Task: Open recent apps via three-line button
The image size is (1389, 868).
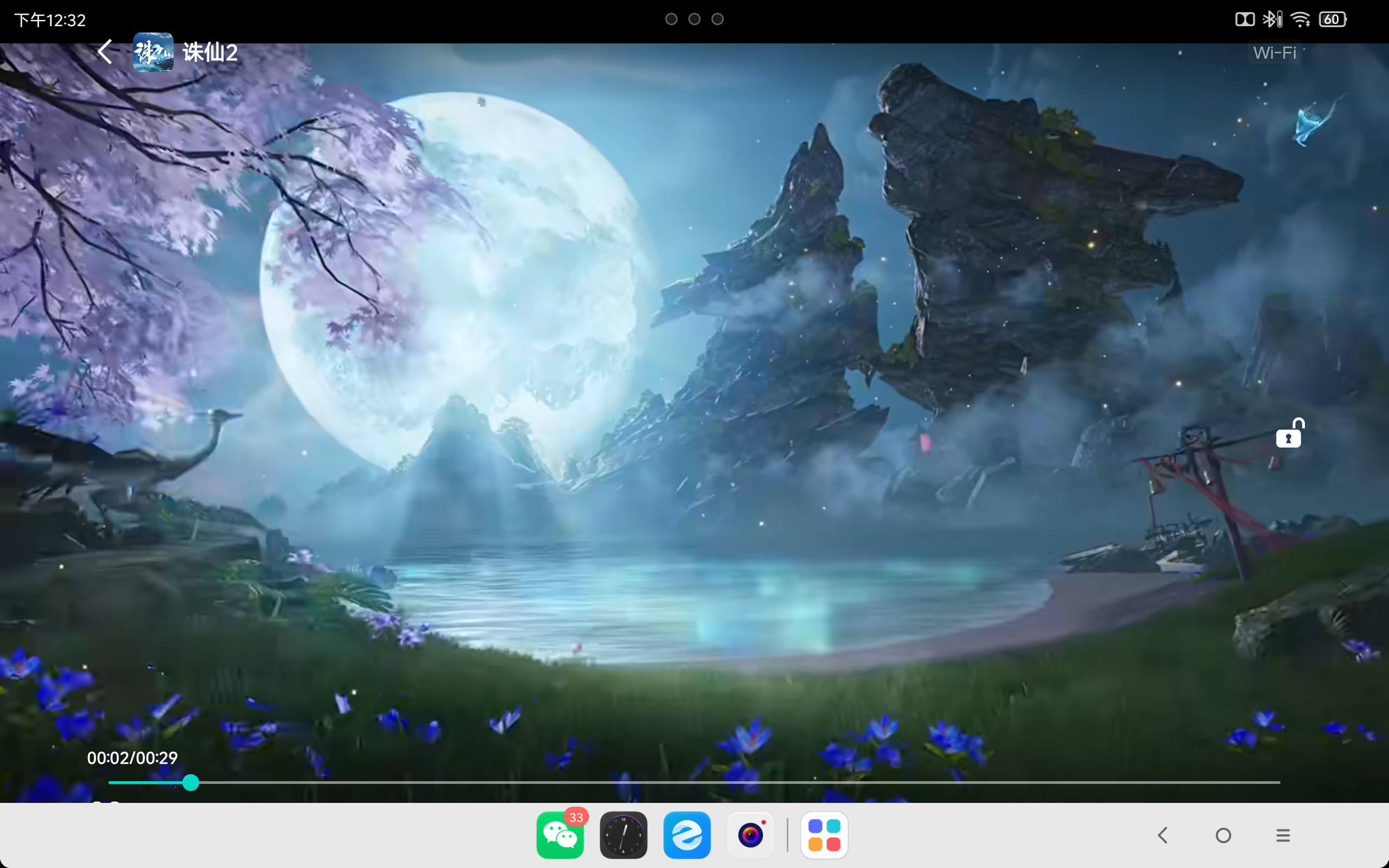Action: (1283, 835)
